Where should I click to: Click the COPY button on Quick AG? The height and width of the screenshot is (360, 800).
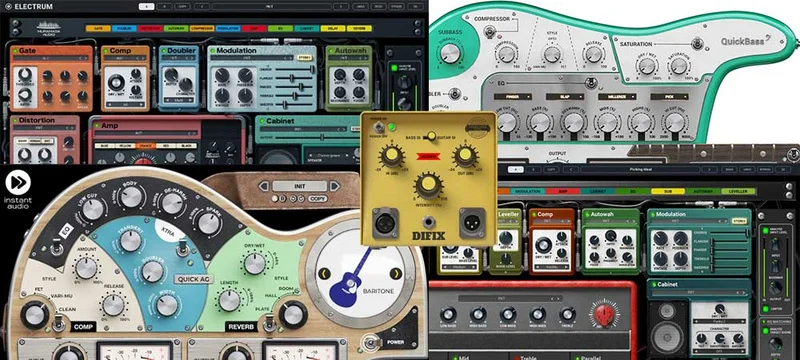coord(318,199)
